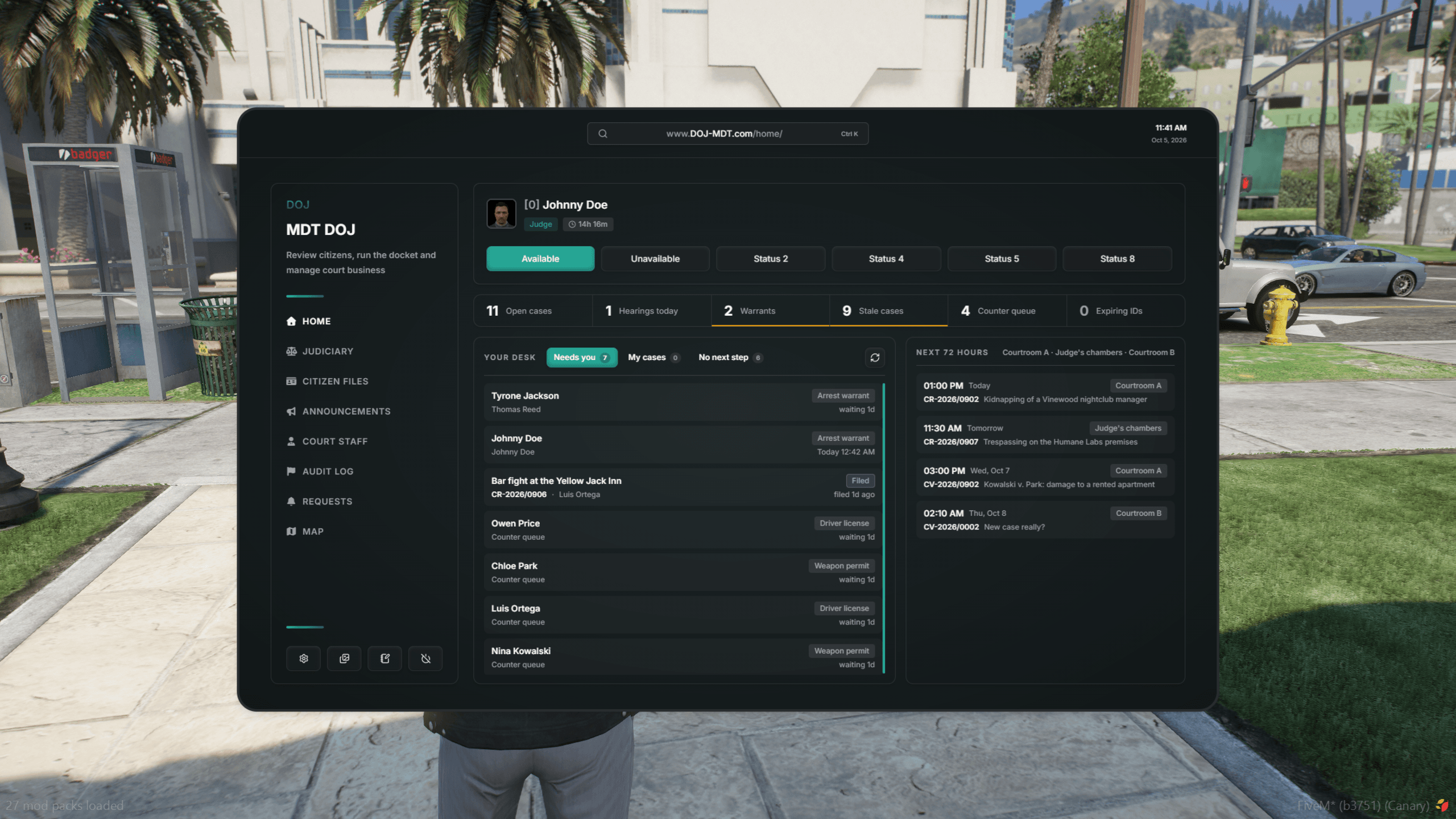1456x819 pixels.
Task: Click the Ctrl K shortcut hint
Action: coord(849,134)
